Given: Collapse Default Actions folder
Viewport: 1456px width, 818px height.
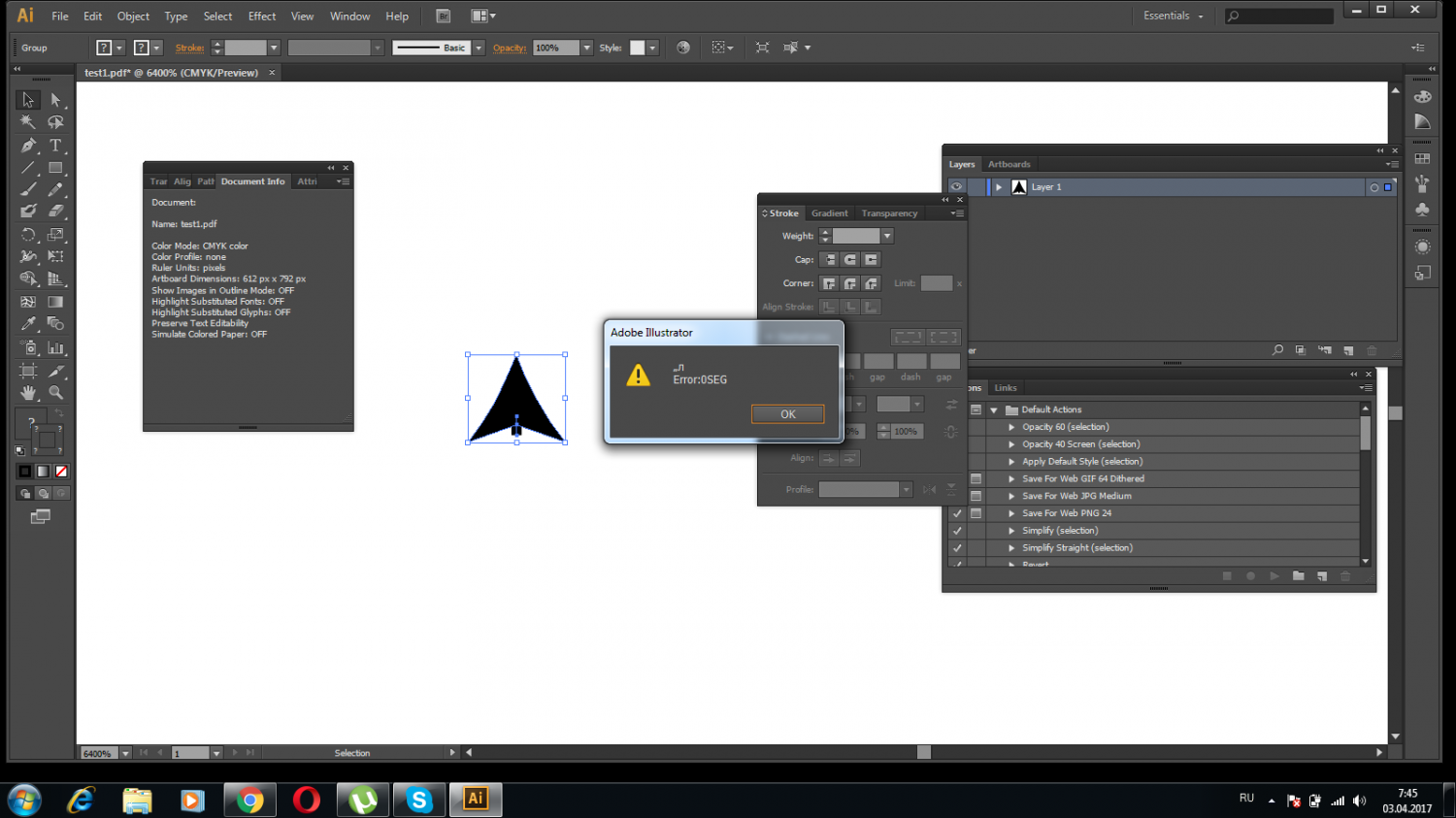Looking at the screenshot, I should coord(994,409).
